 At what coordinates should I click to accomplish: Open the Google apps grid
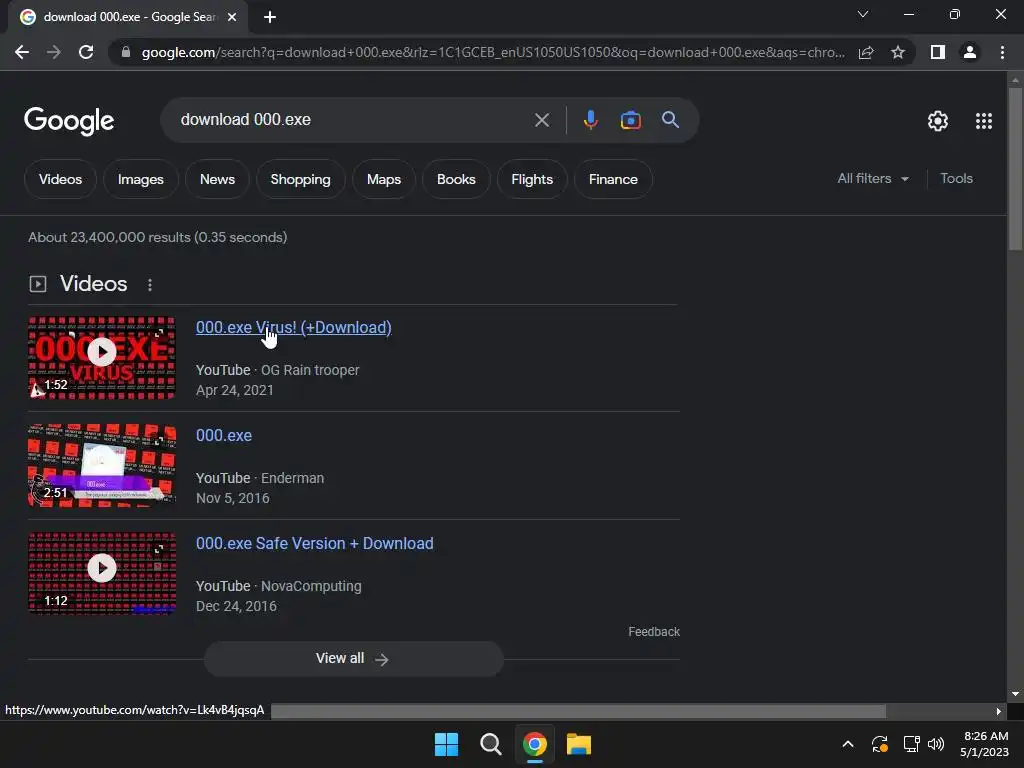pos(984,121)
